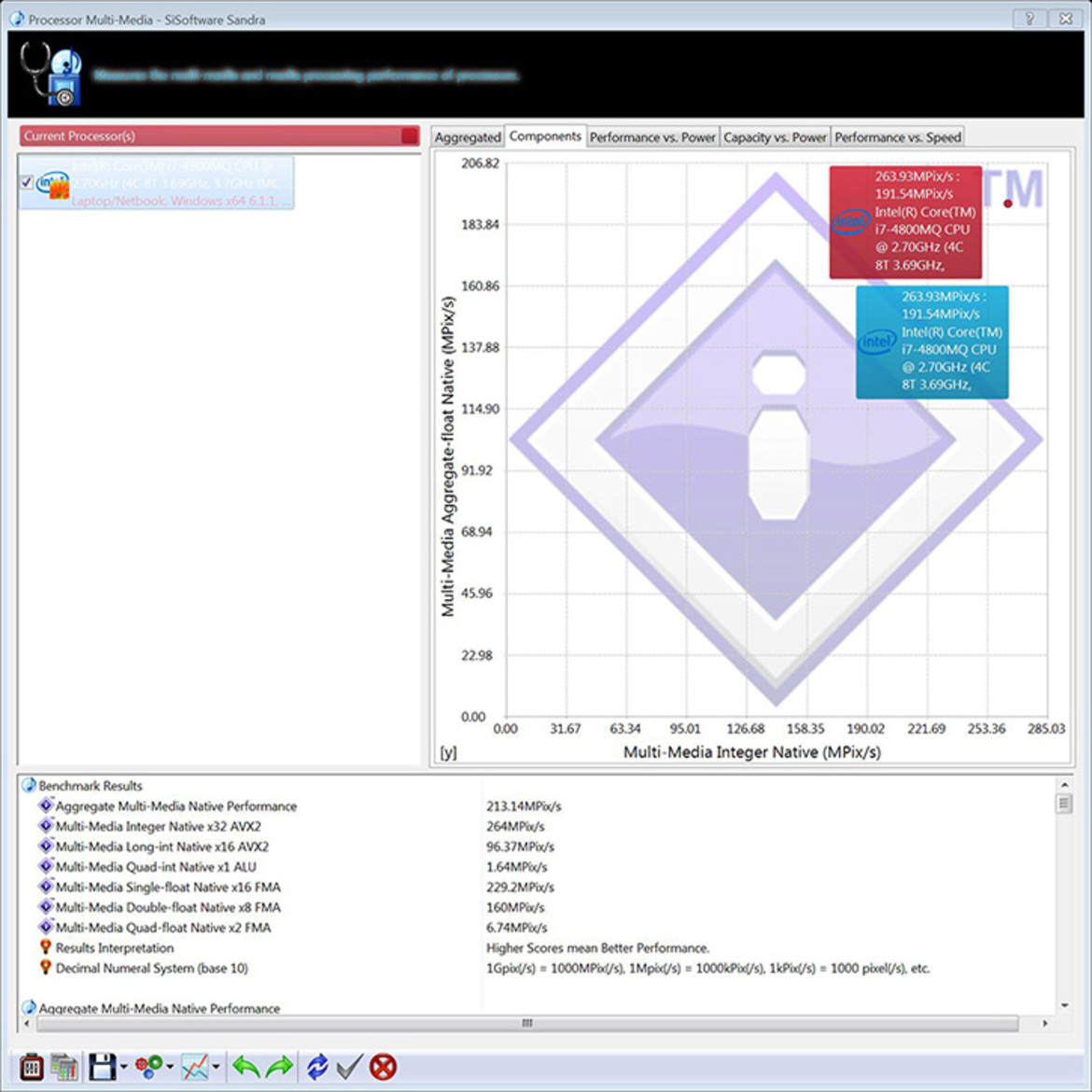1092x1092 pixels.
Task: Click the red square on Current Processor(s) header
Action: 410,136
